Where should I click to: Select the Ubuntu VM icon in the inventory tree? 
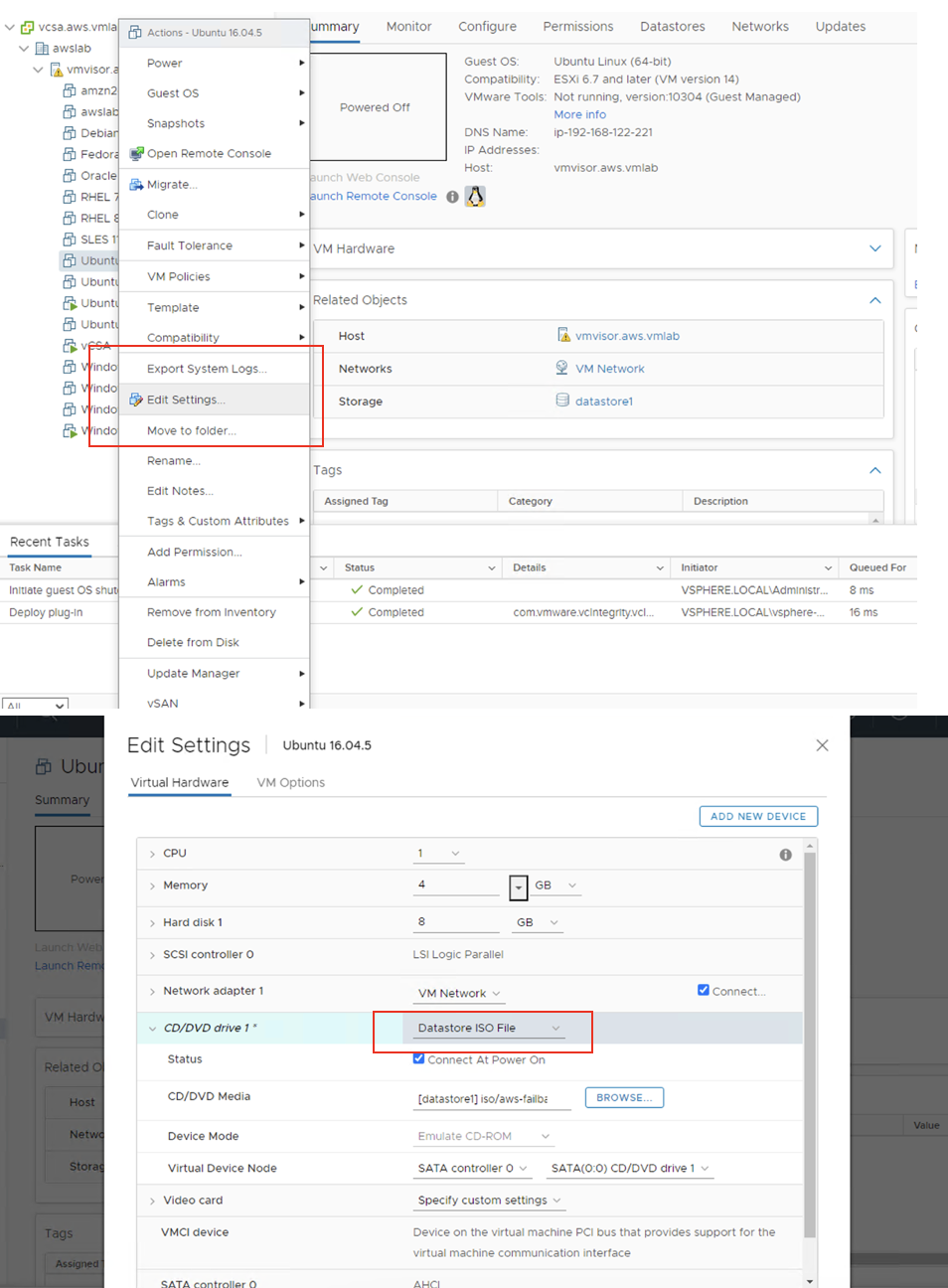point(72,260)
